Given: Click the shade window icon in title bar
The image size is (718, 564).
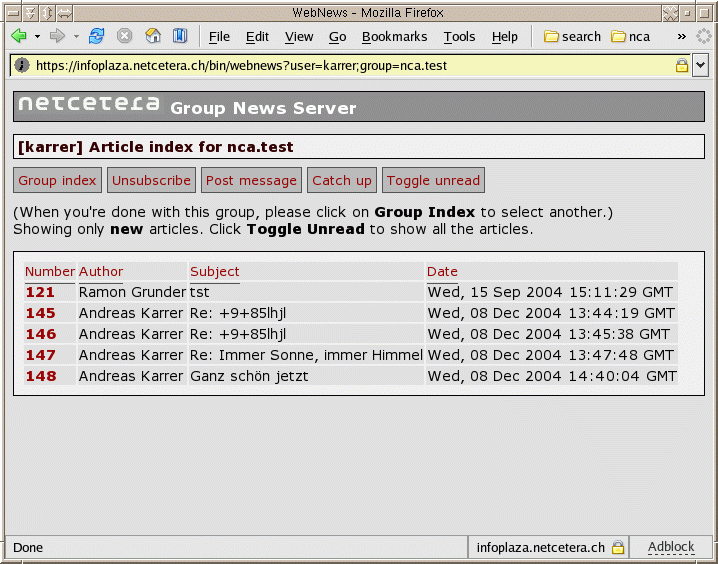Looking at the screenshot, I should pyautogui.click(x=30, y=13).
